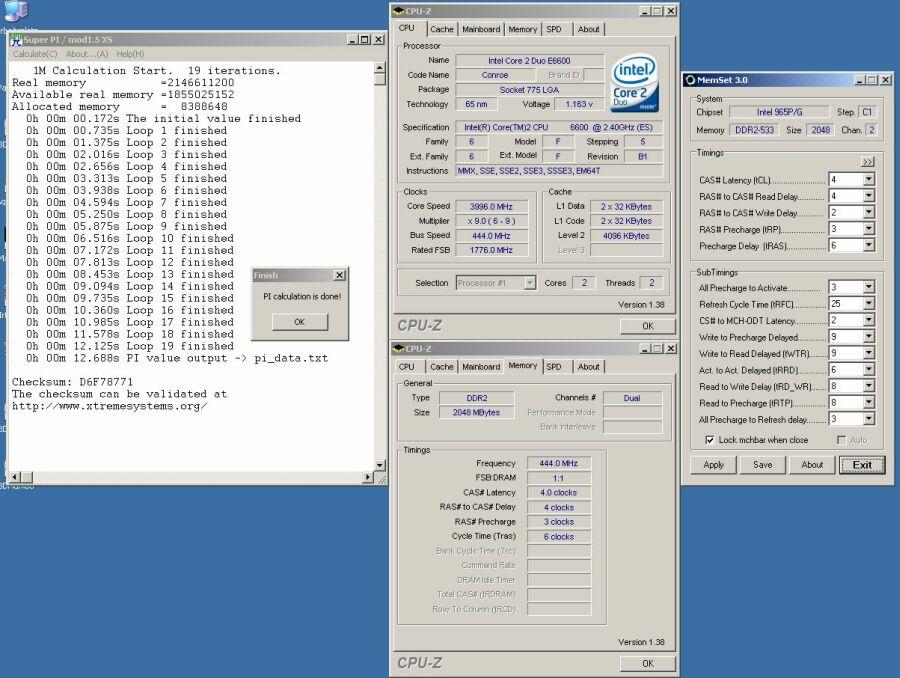Click the MemSet 3.0 title bar icon

[x=690, y=80]
